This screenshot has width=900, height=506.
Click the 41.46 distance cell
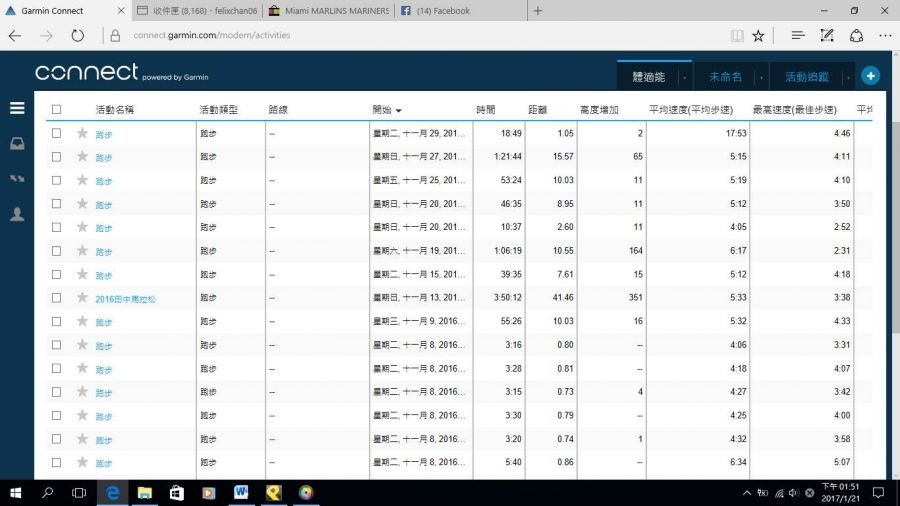click(x=561, y=297)
